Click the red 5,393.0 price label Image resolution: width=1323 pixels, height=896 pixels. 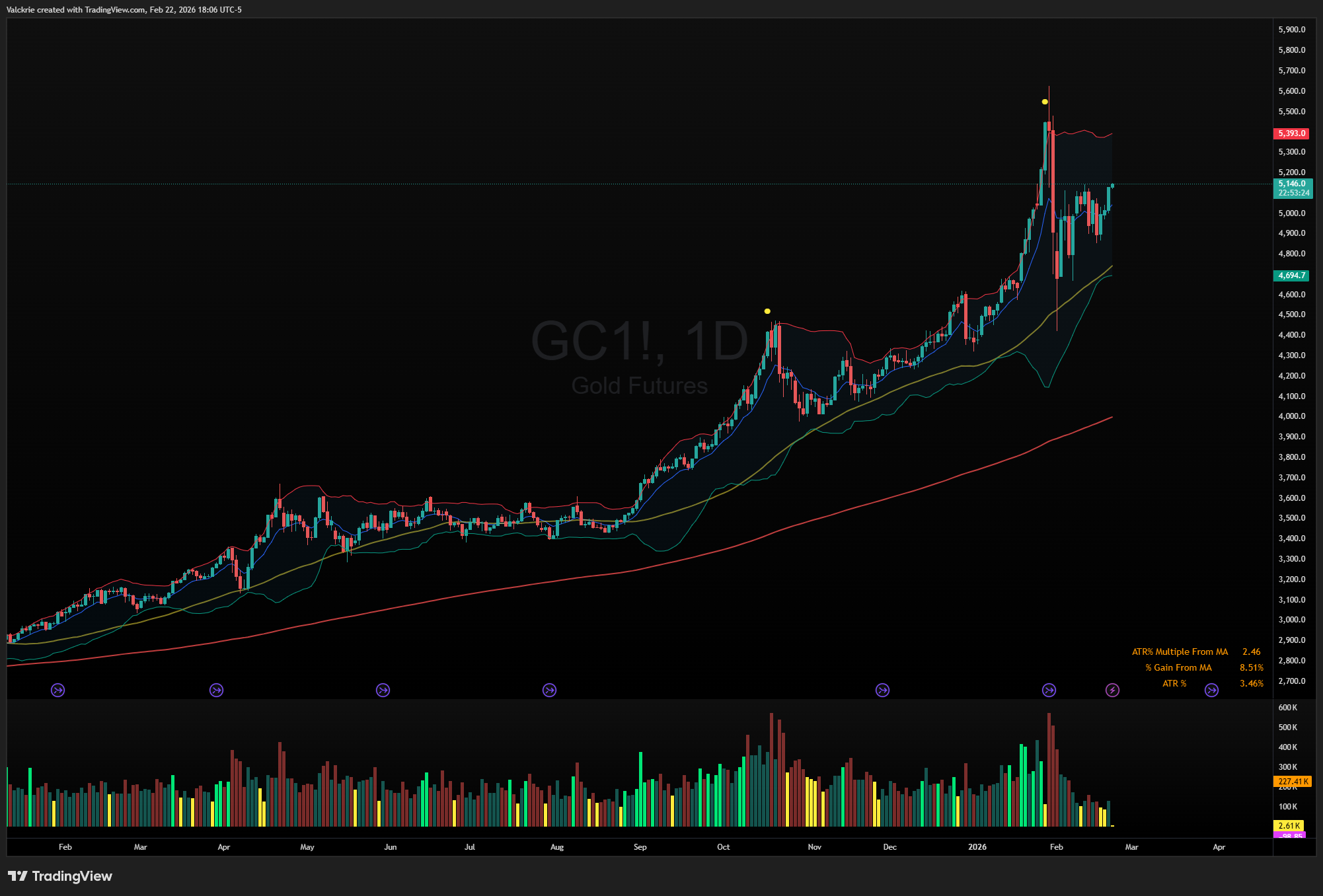1291,133
